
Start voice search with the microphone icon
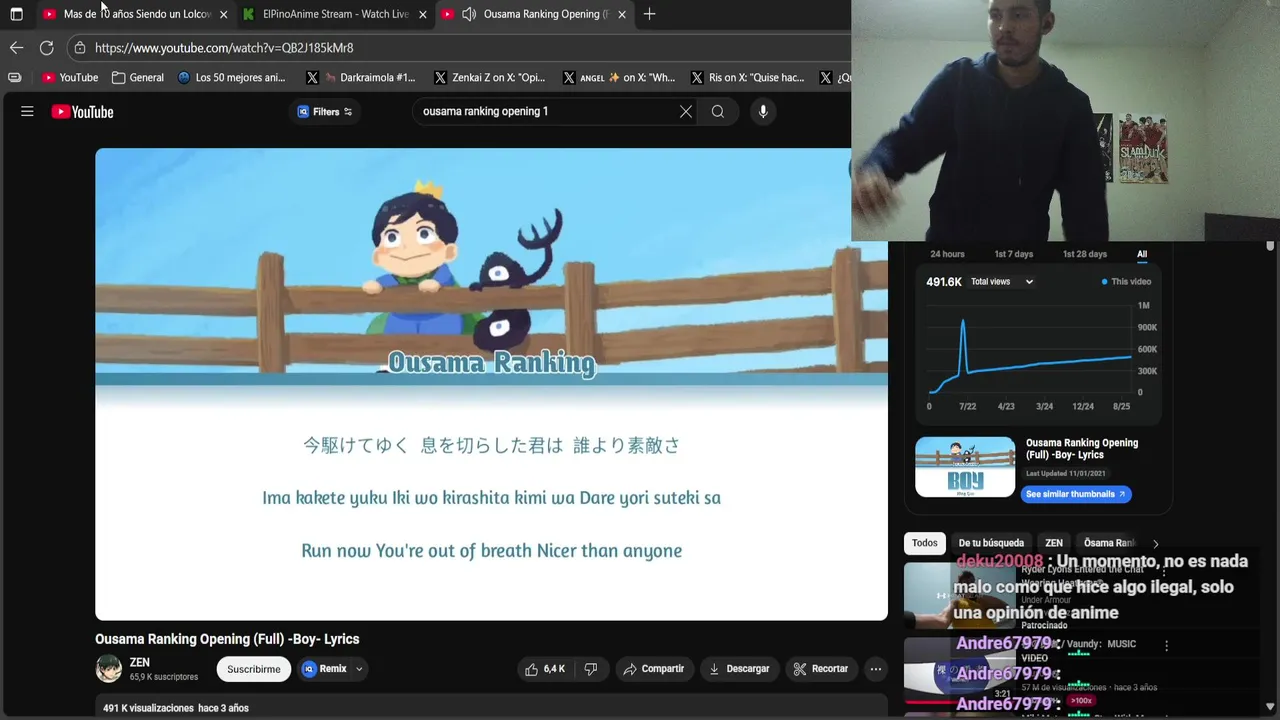[x=763, y=111]
